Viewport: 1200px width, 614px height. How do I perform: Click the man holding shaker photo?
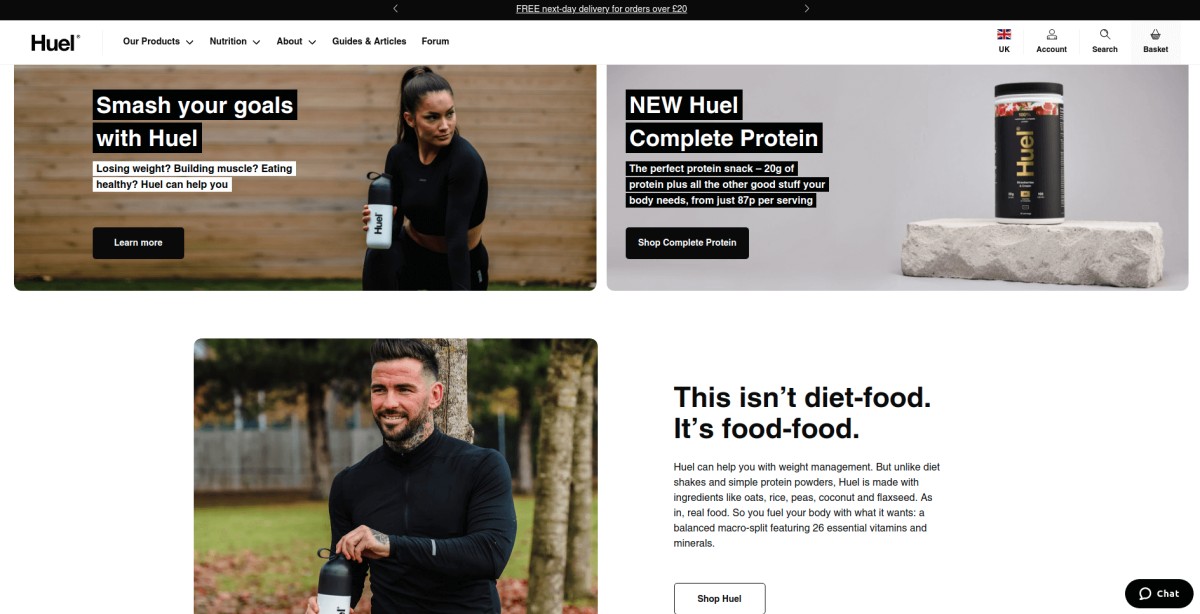point(395,476)
